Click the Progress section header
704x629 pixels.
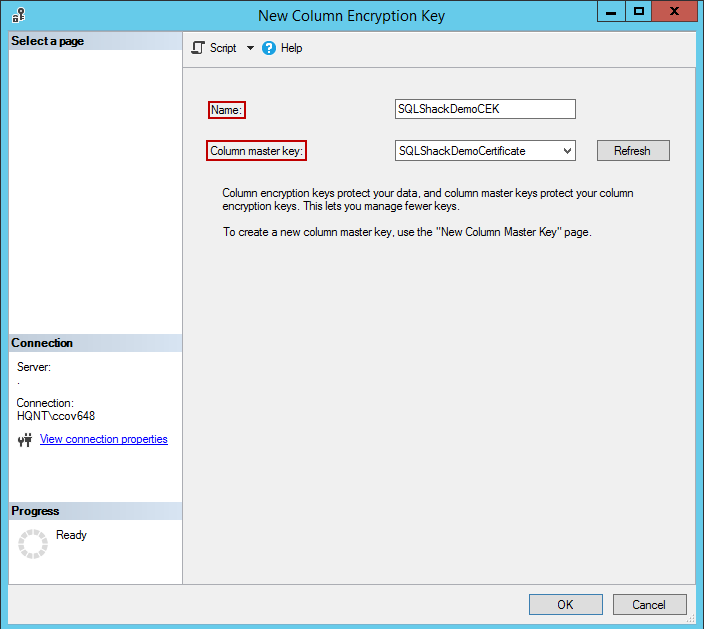(95, 511)
